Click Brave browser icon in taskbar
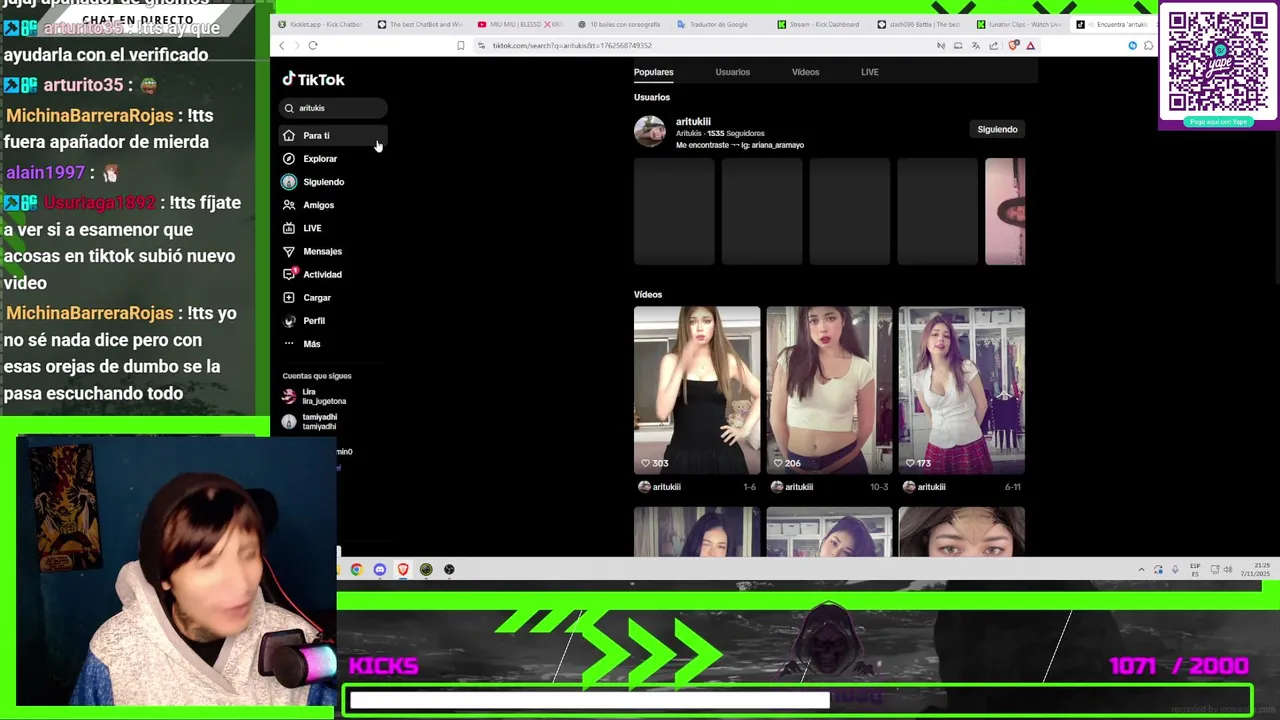Screen dimensions: 1280x720 tap(403, 570)
